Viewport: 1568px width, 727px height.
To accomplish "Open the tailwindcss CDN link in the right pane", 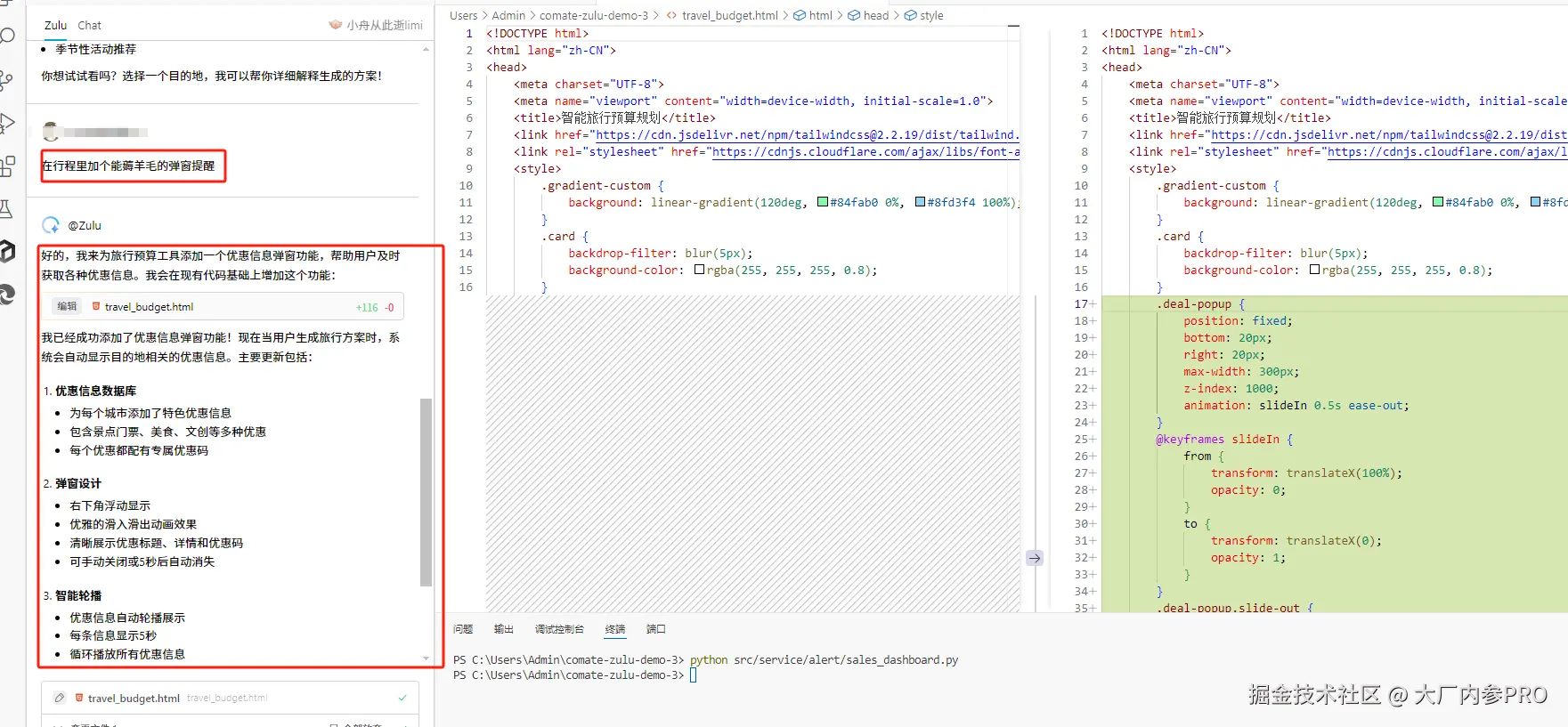I will pyautogui.click(x=1389, y=135).
